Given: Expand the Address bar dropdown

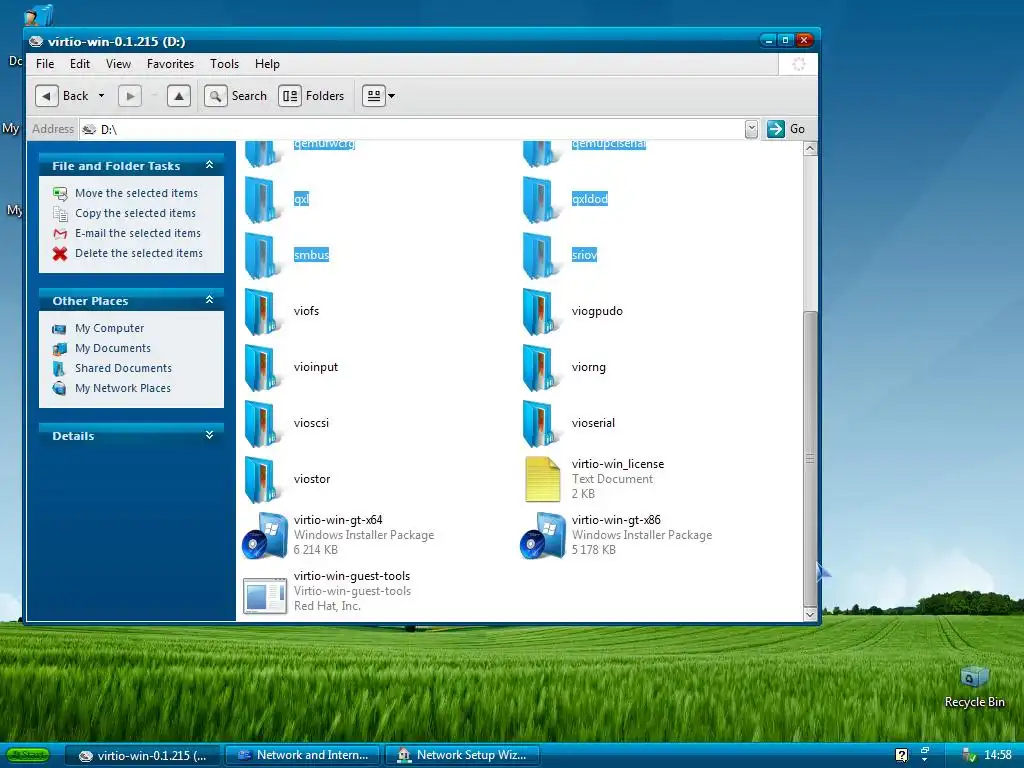Looking at the screenshot, I should click(x=751, y=129).
